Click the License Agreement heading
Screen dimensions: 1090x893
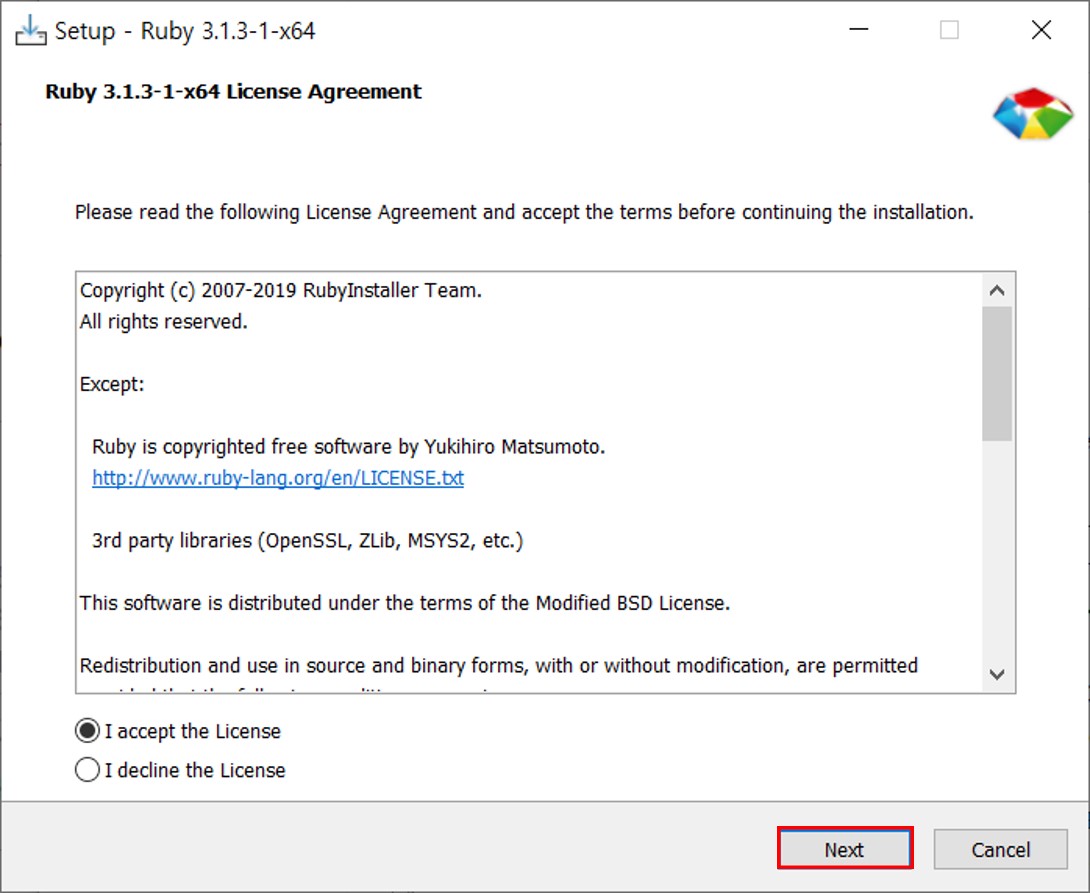point(234,92)
